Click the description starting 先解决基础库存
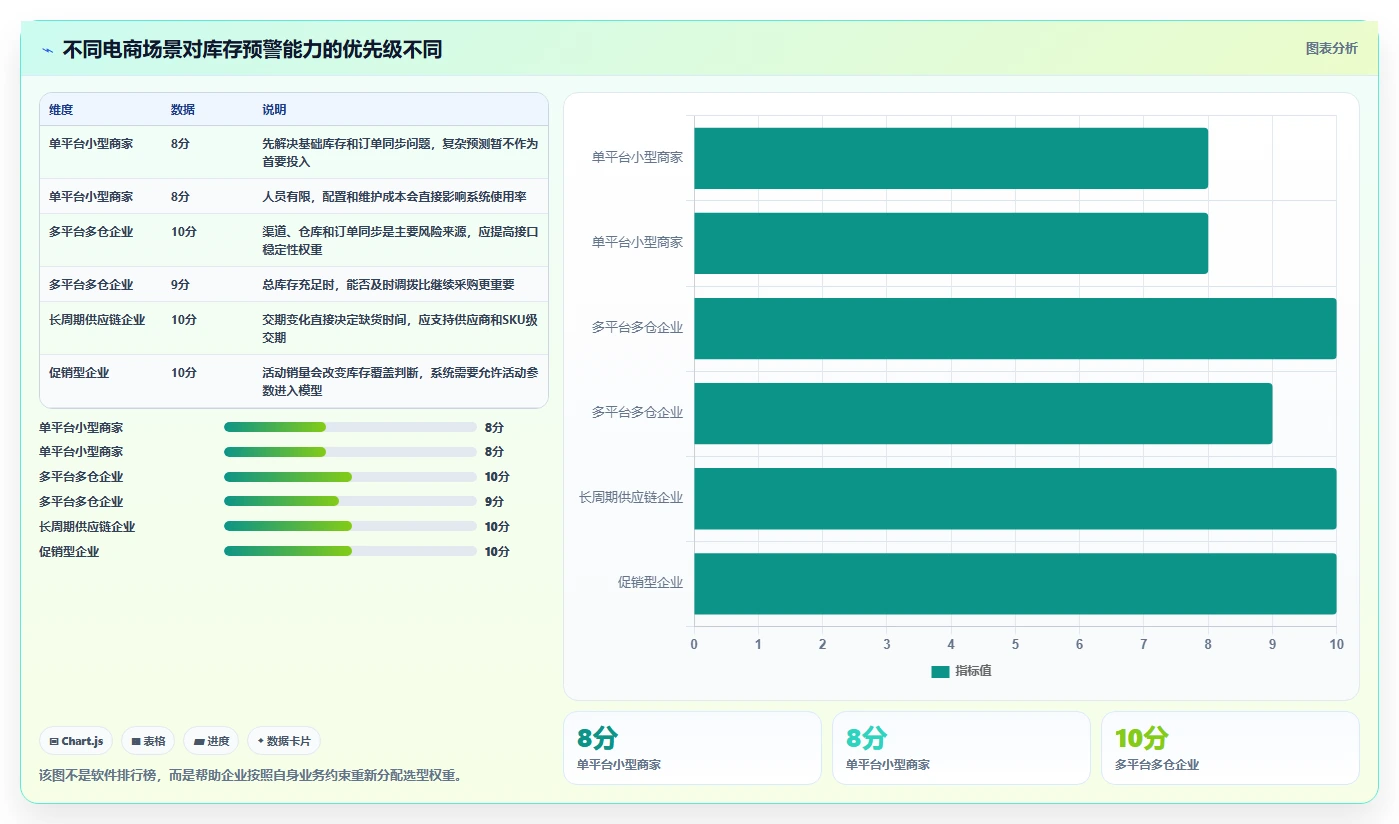This screenshot has width=1399, height=824. click(400, 152)
